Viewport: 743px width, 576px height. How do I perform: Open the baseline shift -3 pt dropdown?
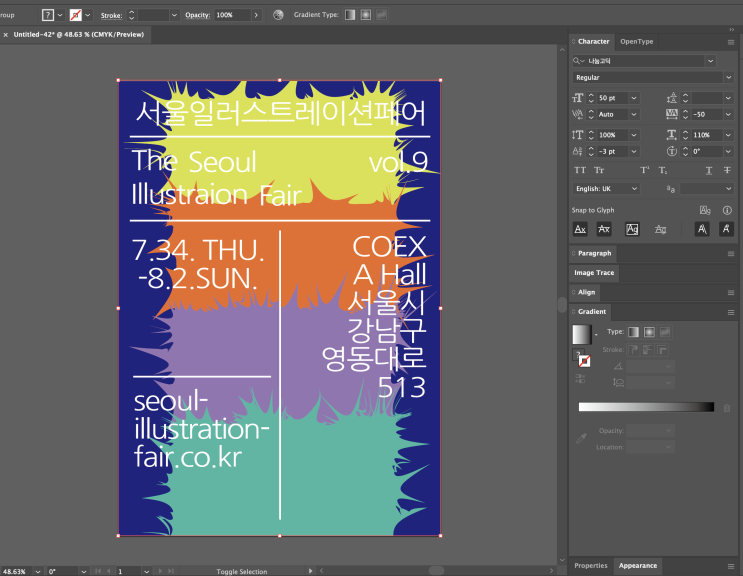coord(634,151)
